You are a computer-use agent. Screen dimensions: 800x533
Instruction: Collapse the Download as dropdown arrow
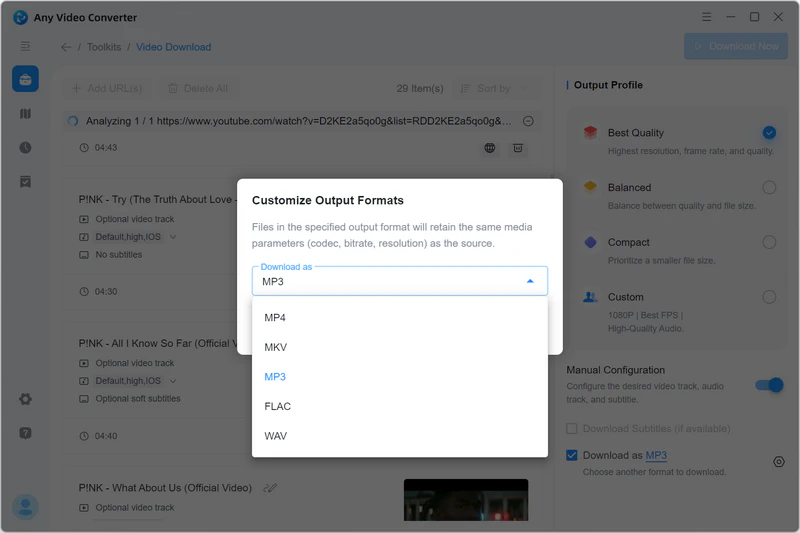[x=530, y=282]
